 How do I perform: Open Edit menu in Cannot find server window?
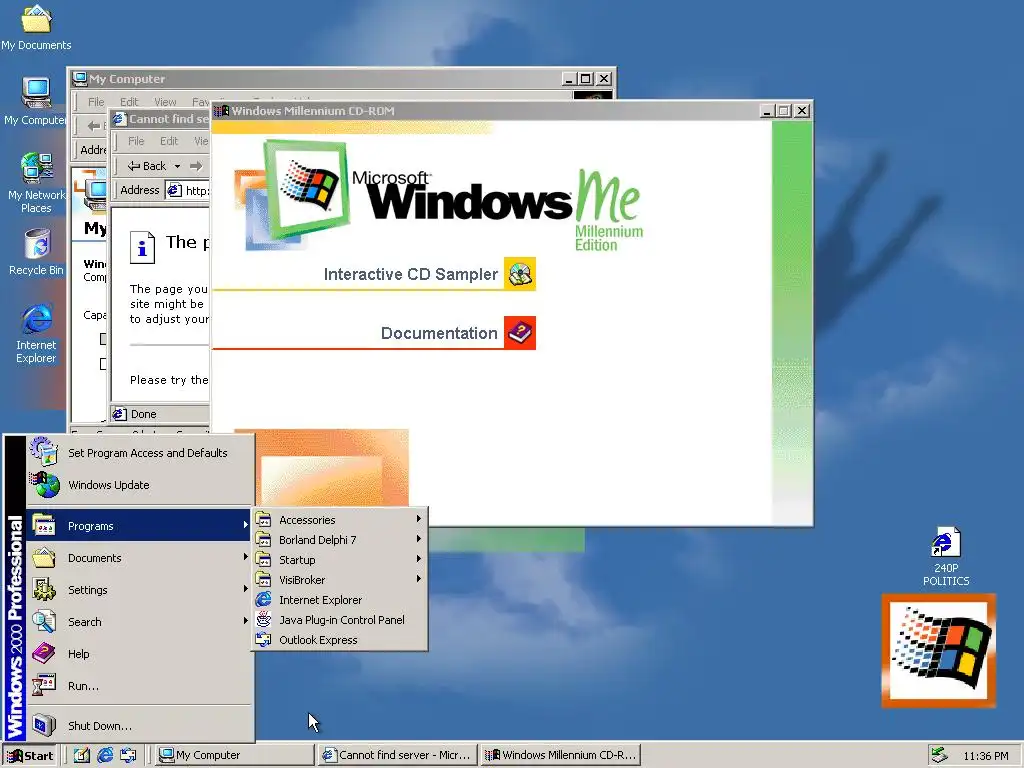coord(169,141)
